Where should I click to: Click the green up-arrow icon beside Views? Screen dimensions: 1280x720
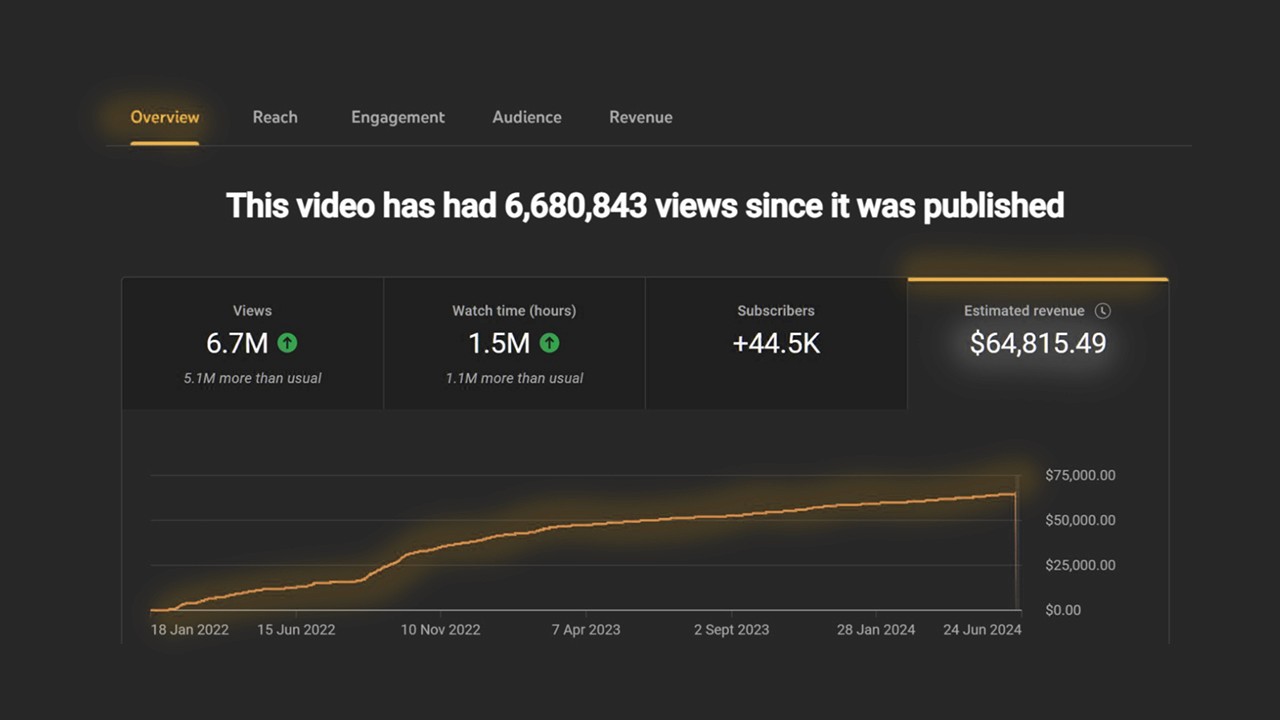click(287, 343)
